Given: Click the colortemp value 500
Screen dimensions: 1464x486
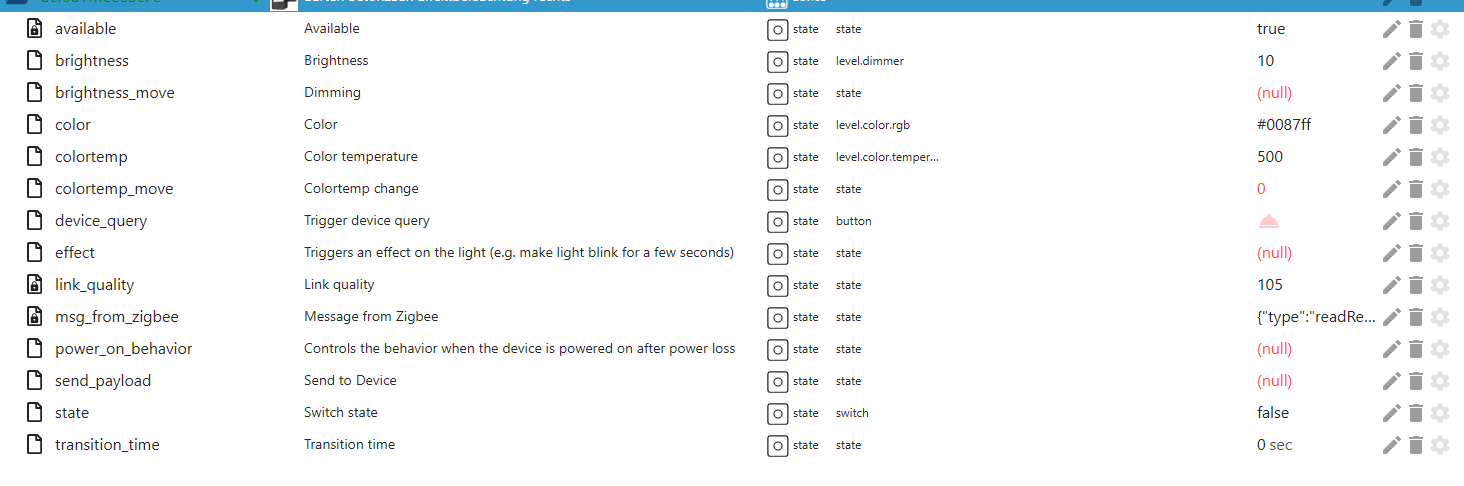Looking at the screenshot, I should click(x=1270, y=157).
